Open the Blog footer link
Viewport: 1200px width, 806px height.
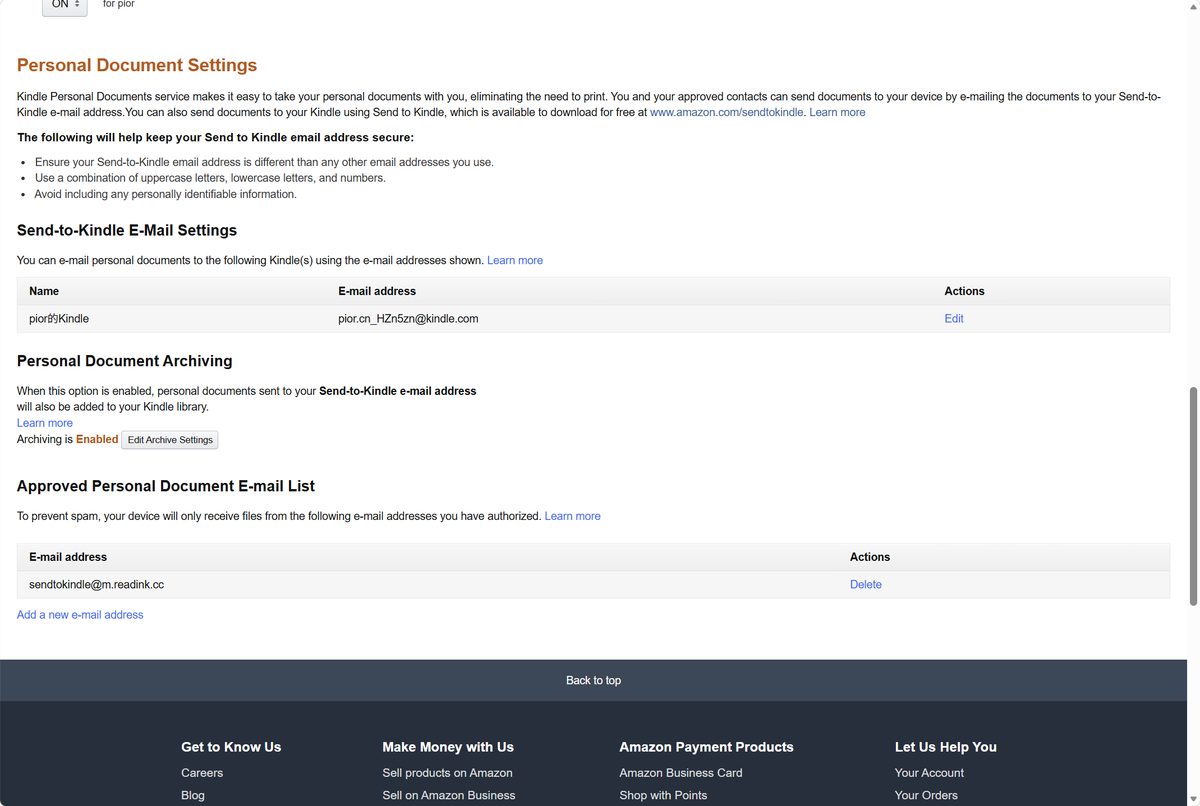(x=193, y=795)
